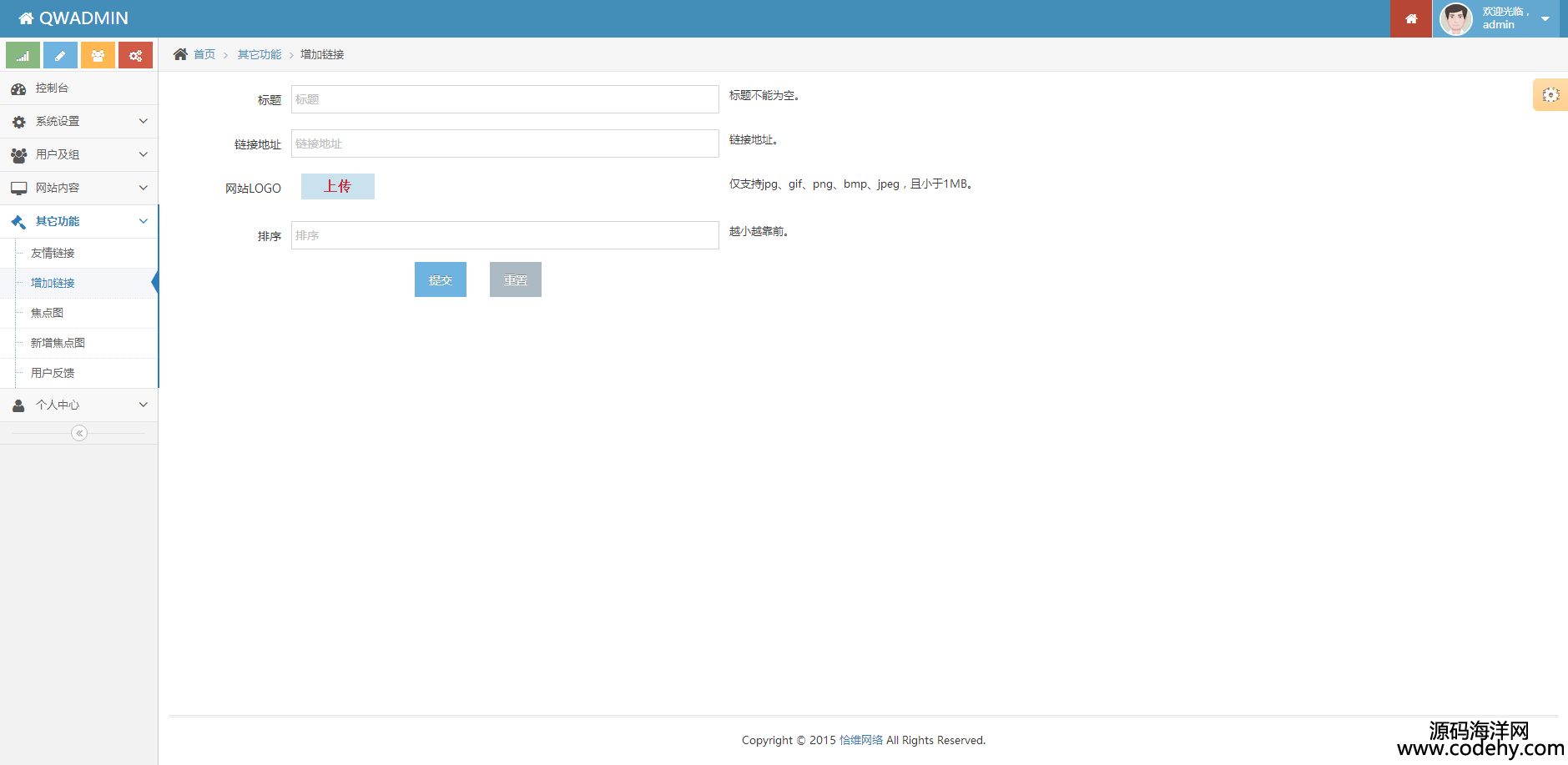Focus the 标题 input field
Image resolution: width=1568 pixels, height=765 pixels.
[x=505, y=99]
